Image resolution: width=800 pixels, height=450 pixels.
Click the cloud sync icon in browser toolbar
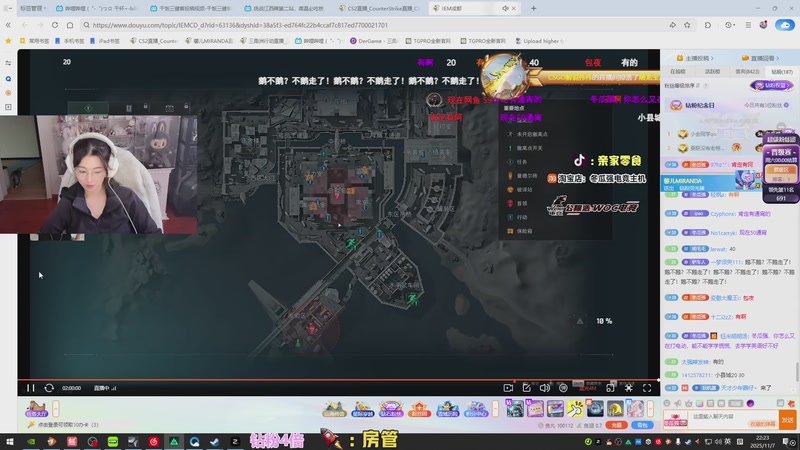785,25
